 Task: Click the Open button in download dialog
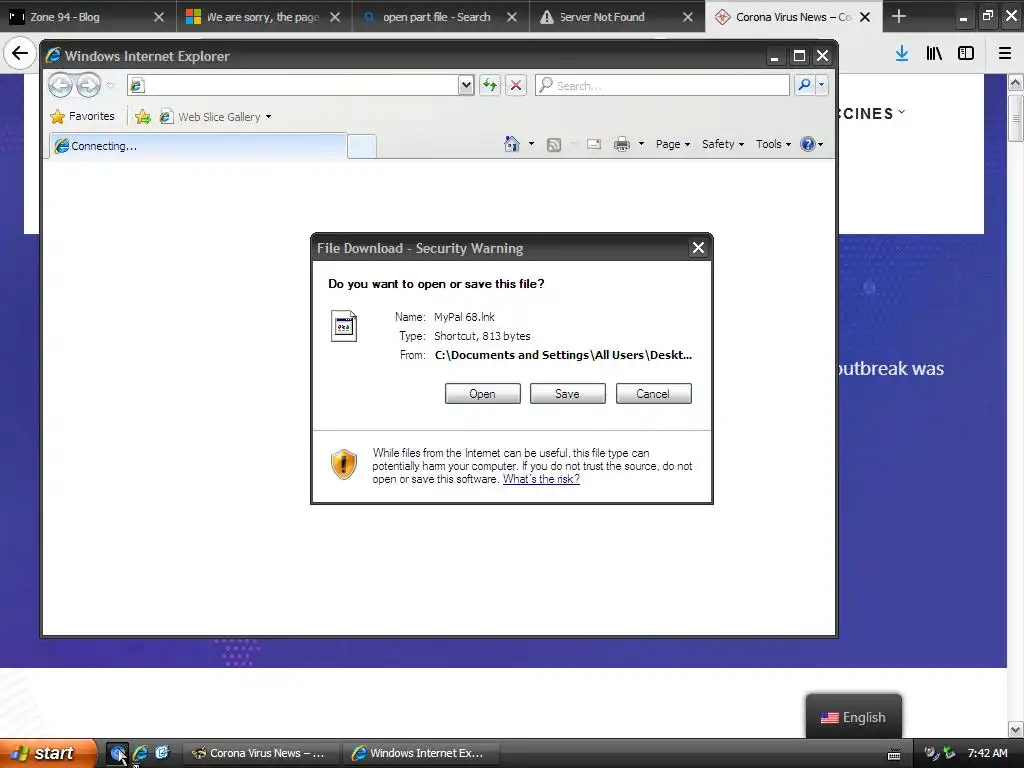[483, 394]
